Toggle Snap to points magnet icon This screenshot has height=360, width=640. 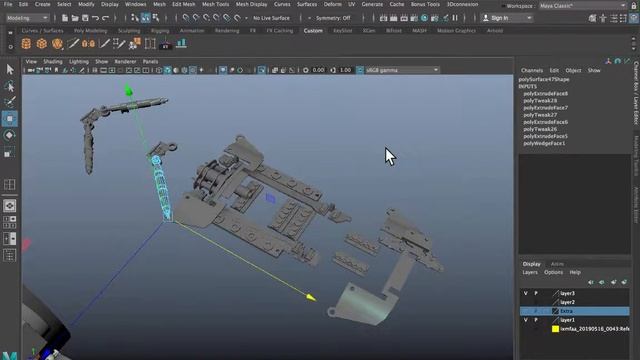(207, 18)
